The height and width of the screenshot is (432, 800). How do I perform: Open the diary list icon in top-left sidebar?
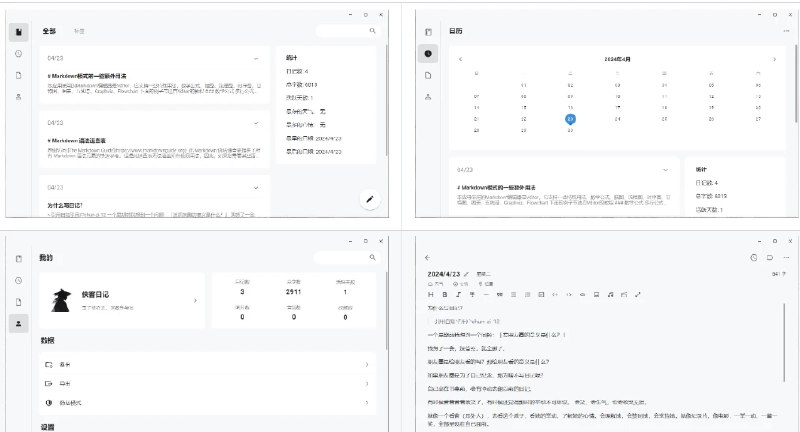click(19, 32)
